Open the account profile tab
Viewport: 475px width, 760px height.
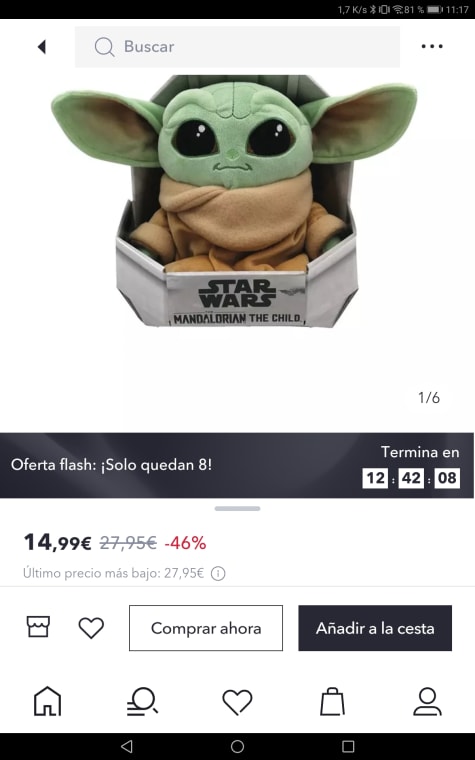click(x=427, y=701)
